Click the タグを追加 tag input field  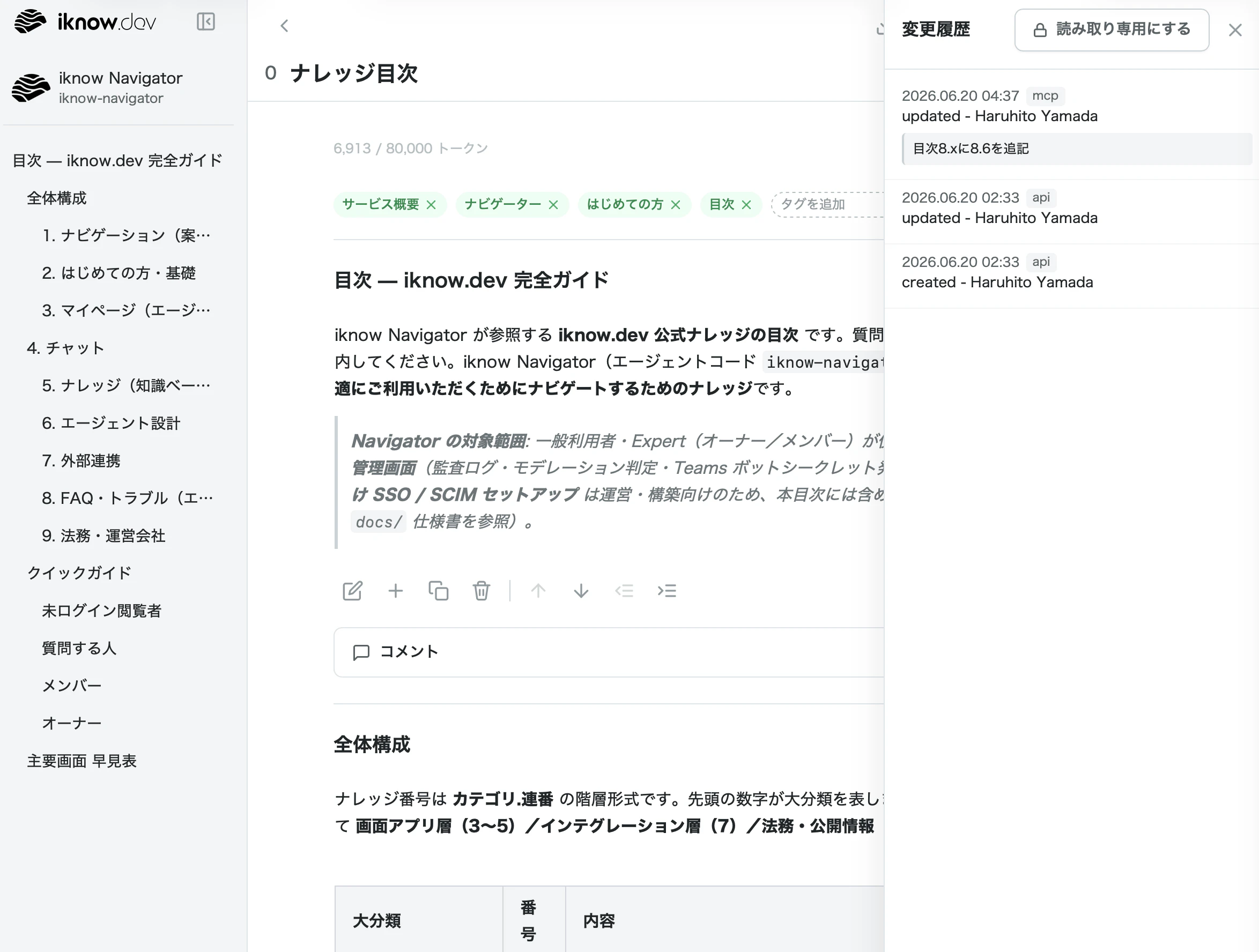[x=827, y=204]
